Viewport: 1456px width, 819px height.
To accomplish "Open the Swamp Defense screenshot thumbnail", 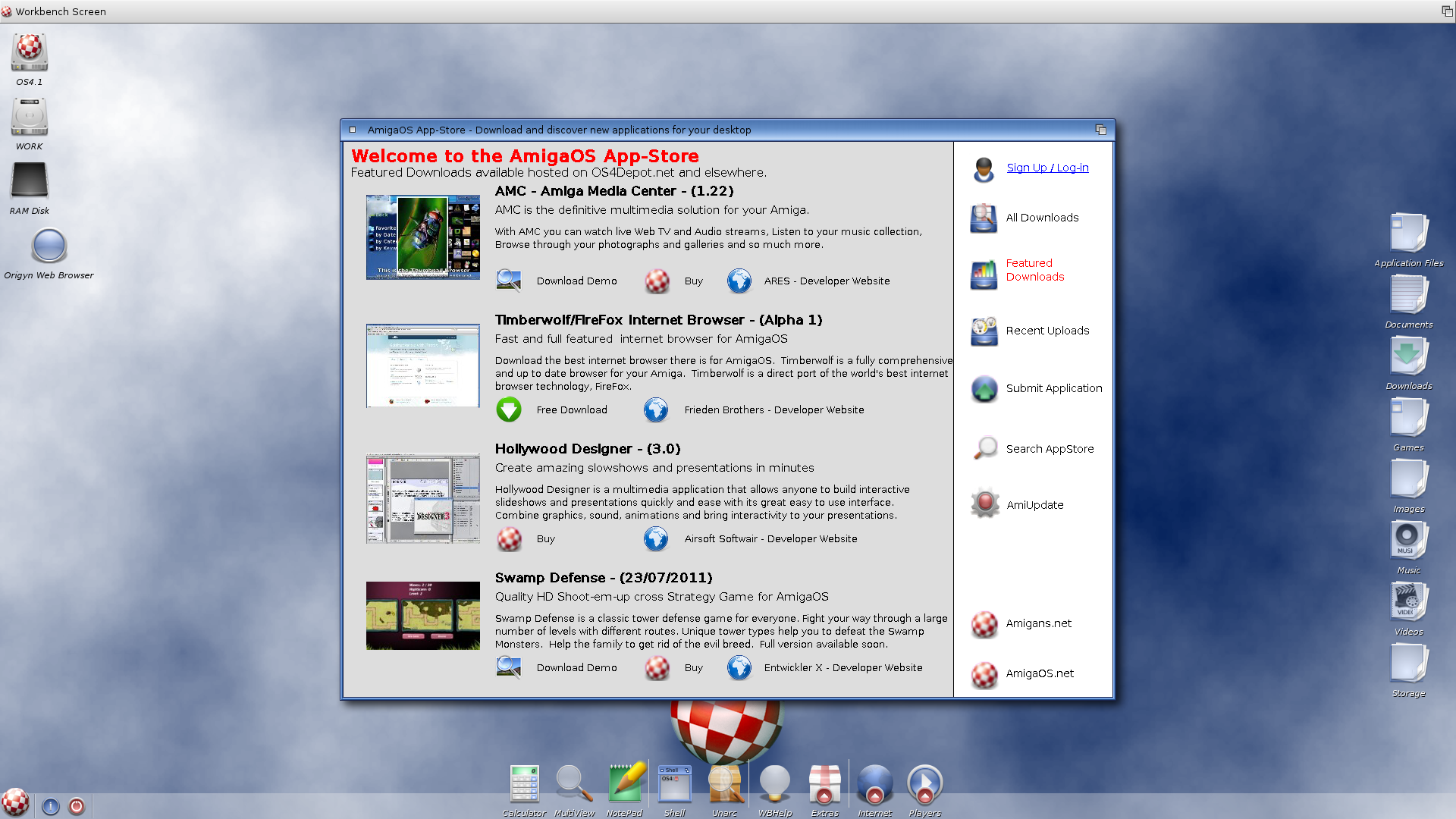I will (423, 616).
